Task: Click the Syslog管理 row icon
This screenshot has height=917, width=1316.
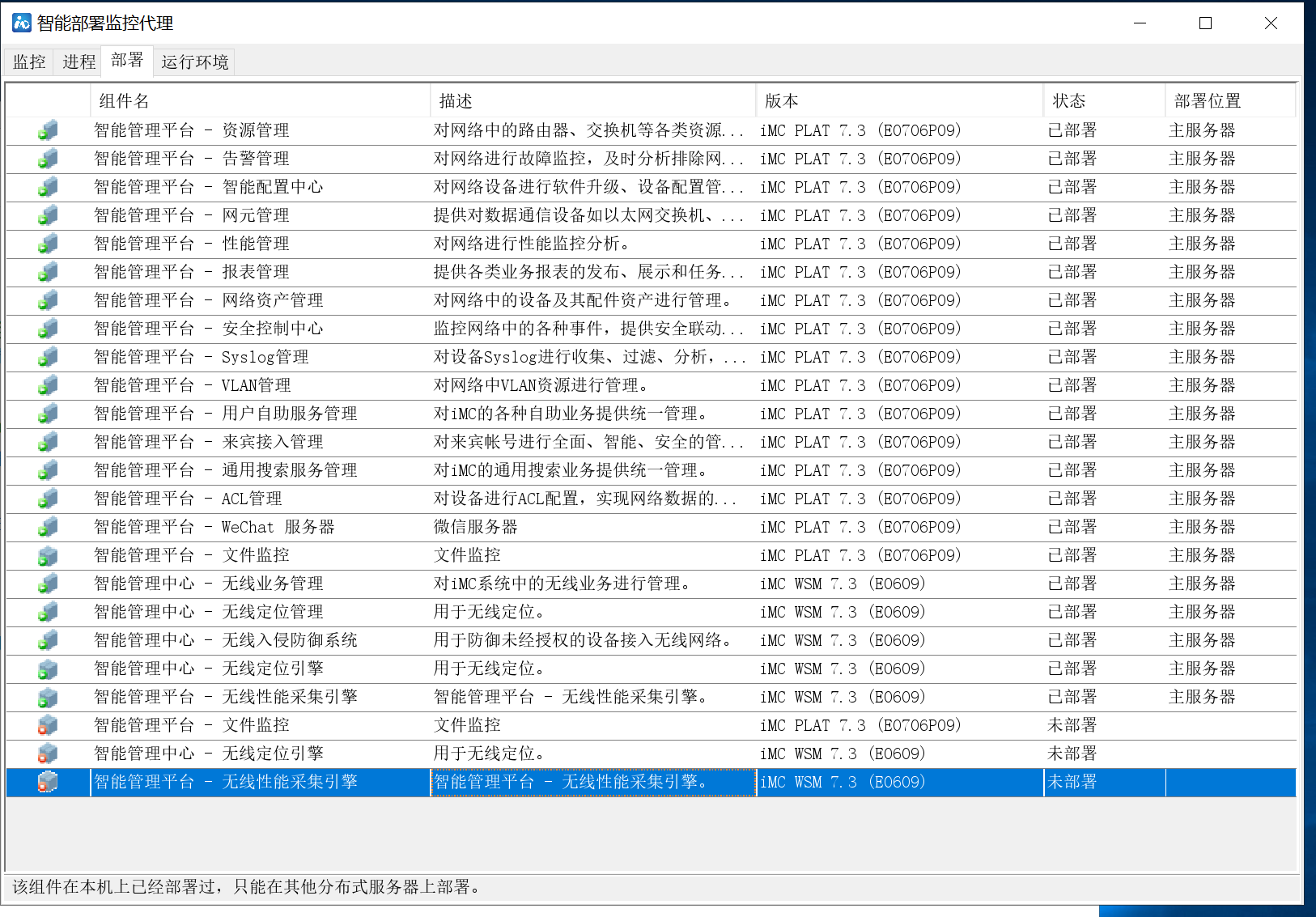Action: click(x=48, y=357)
